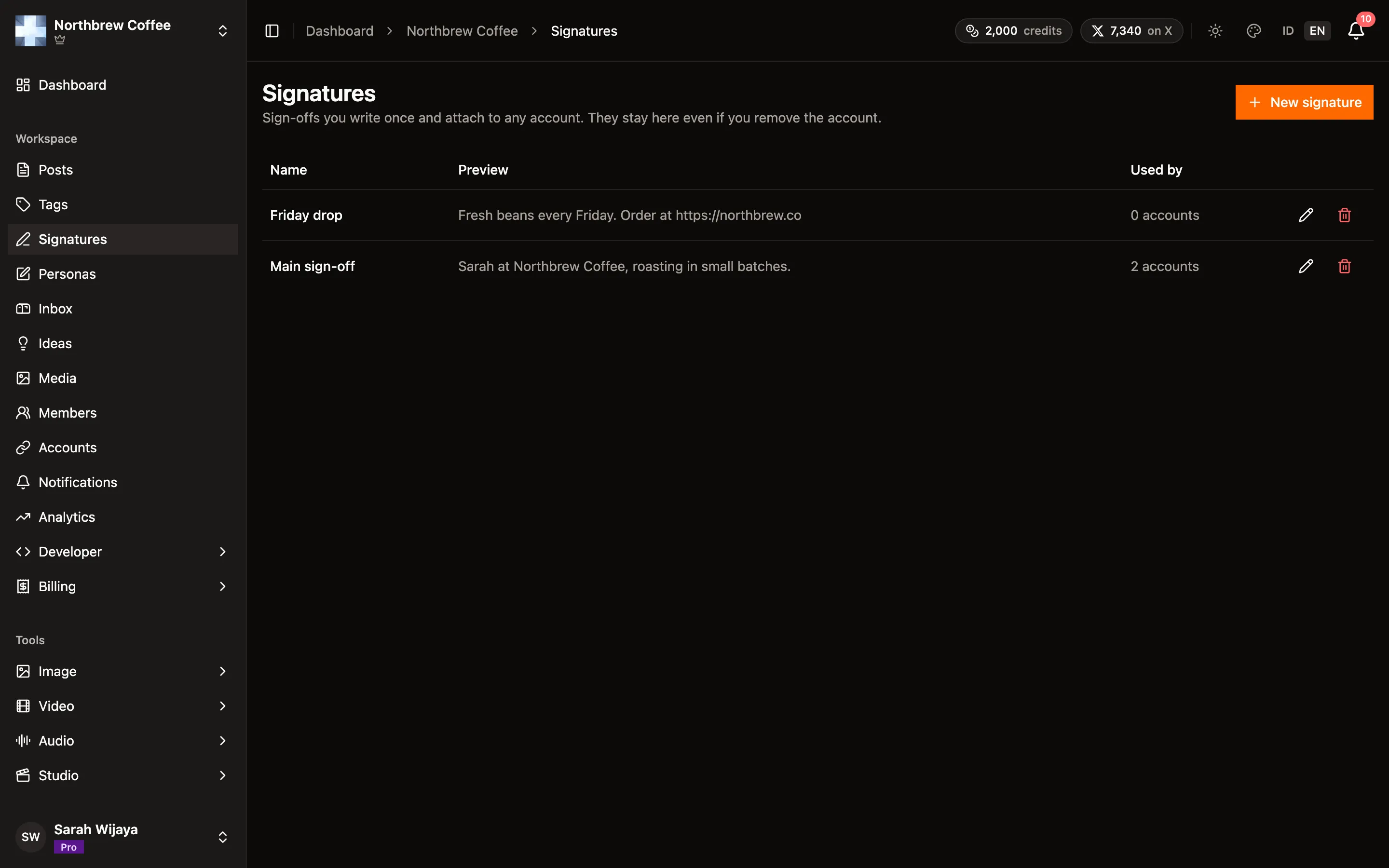Switch language to ID

[x=1288, y=31]
